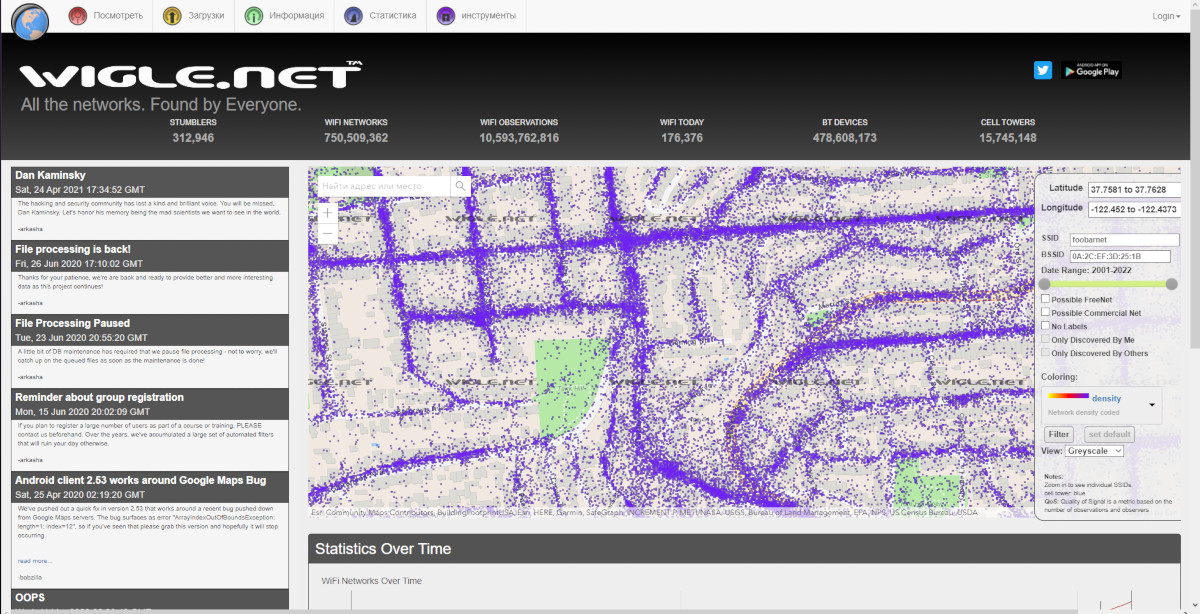Enable Possible Commercial Net checkbox
The width and height of the screenshot is (1200, 614).
click(x=1045, y=313)
